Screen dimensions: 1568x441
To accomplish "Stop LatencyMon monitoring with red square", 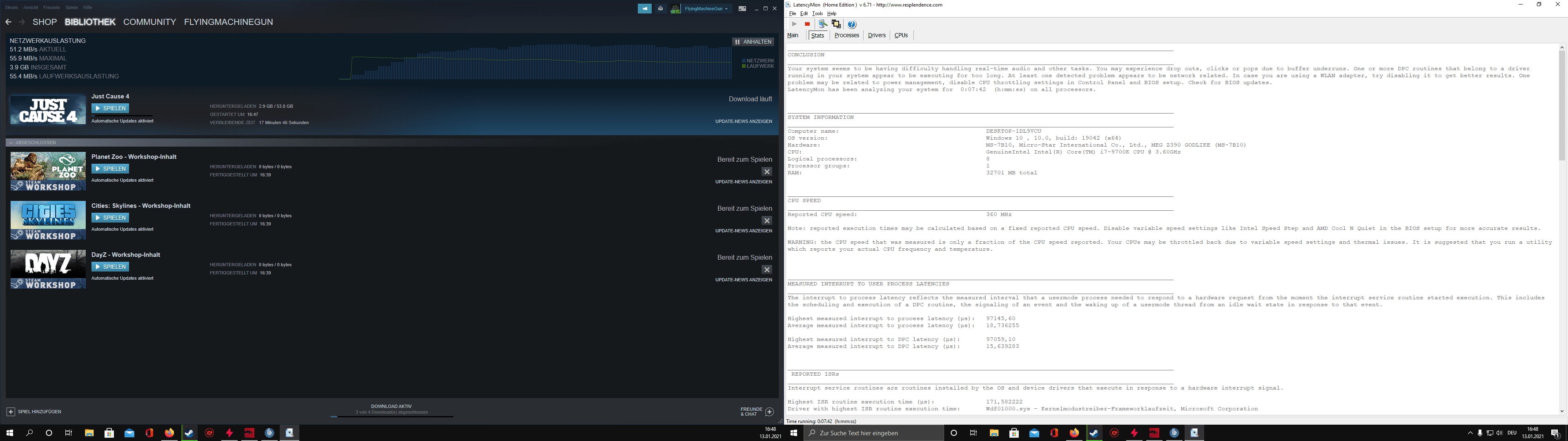I will pos(807,24).
